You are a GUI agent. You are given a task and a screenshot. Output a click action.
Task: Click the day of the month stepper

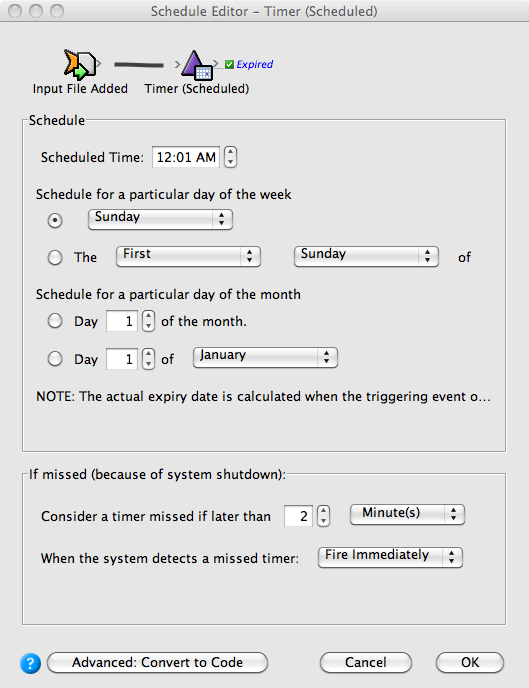[x=149, y=321]
